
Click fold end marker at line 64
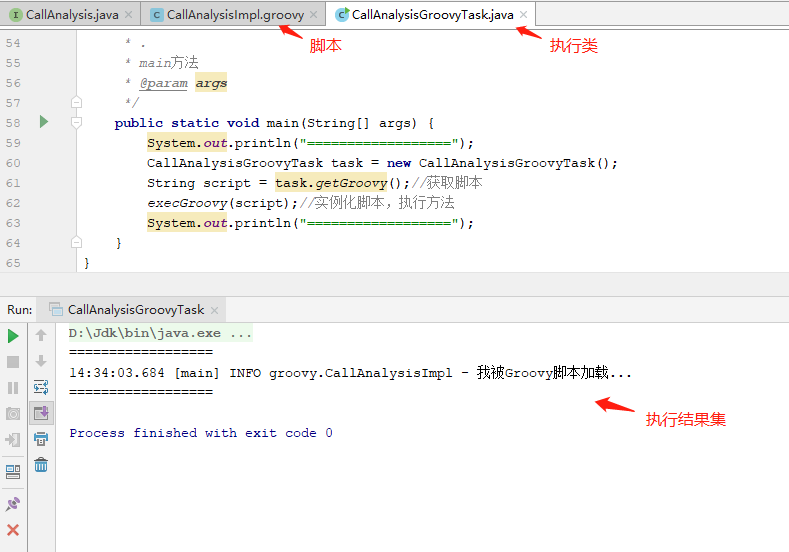[76, 243]
